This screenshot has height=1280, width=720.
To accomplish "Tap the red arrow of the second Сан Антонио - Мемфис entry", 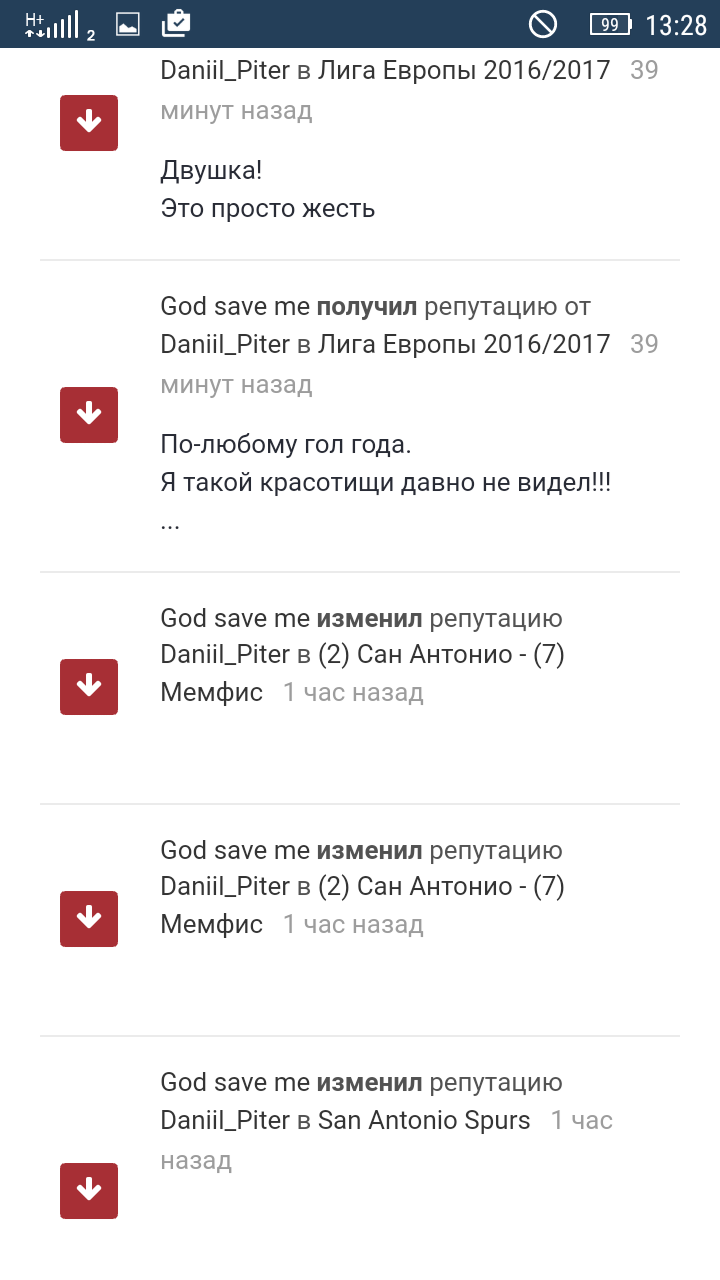I will coord(89,919).
